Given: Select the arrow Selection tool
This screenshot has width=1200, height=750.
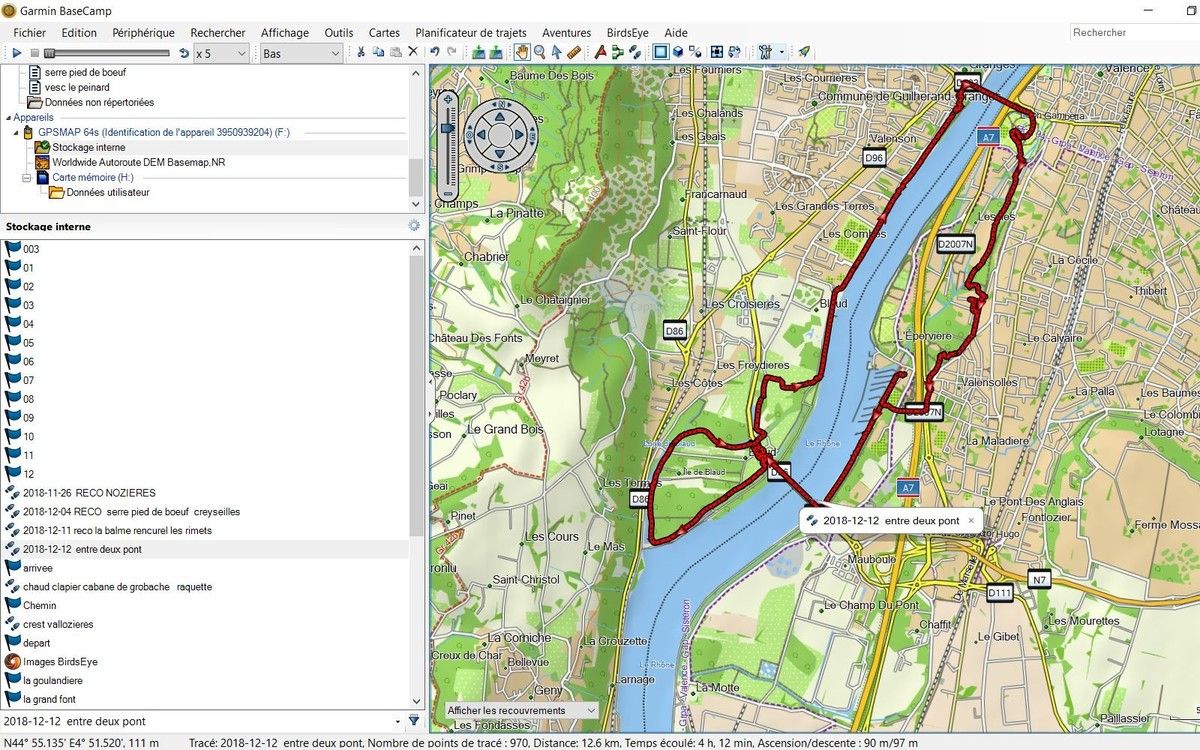Looking at the screenshot, I should point(557,52).
